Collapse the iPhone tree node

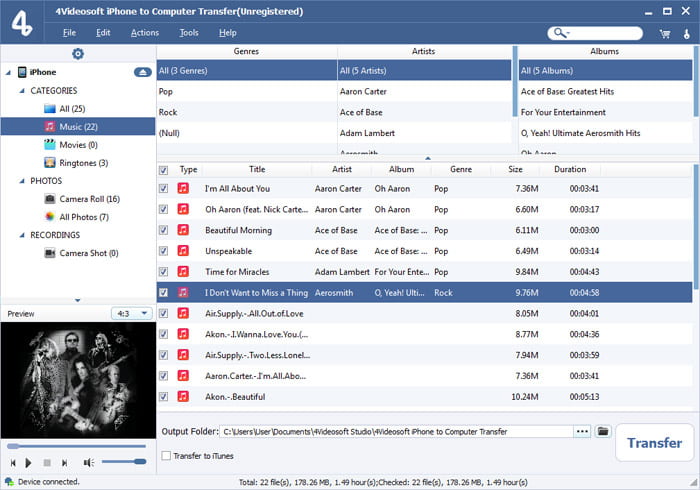pos(8,72)
